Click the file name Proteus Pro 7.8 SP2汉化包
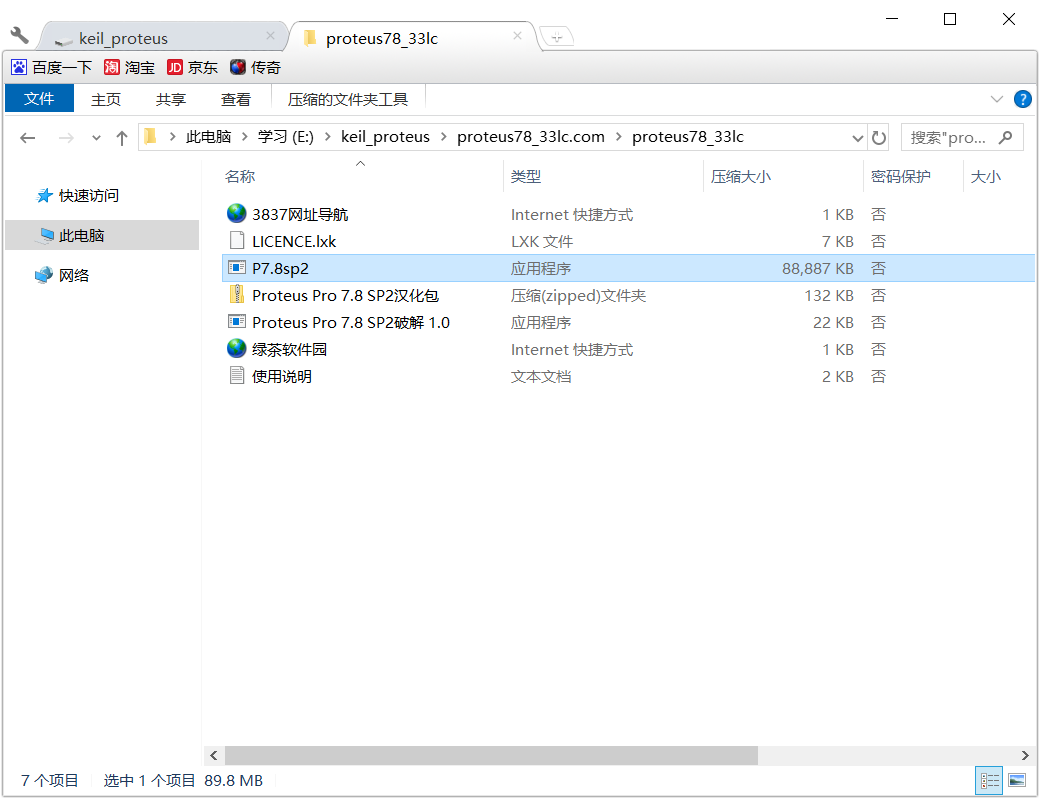This screenshot has width=1040, height=799. coord(345,296)
